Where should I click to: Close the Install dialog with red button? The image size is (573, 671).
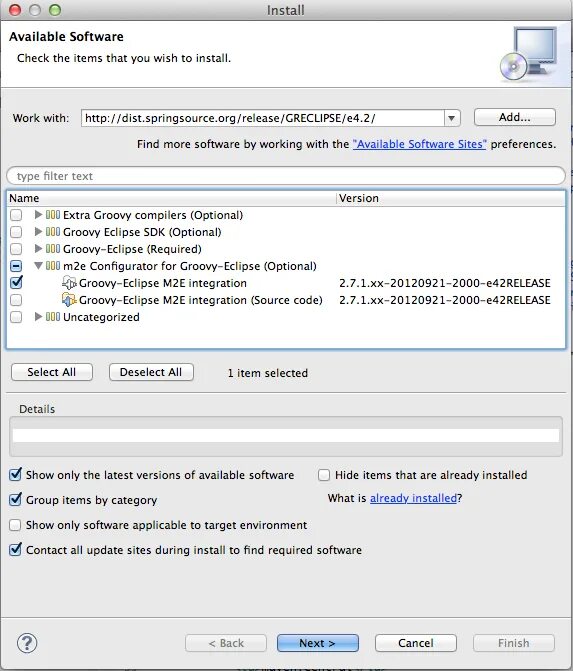(15, 10)
